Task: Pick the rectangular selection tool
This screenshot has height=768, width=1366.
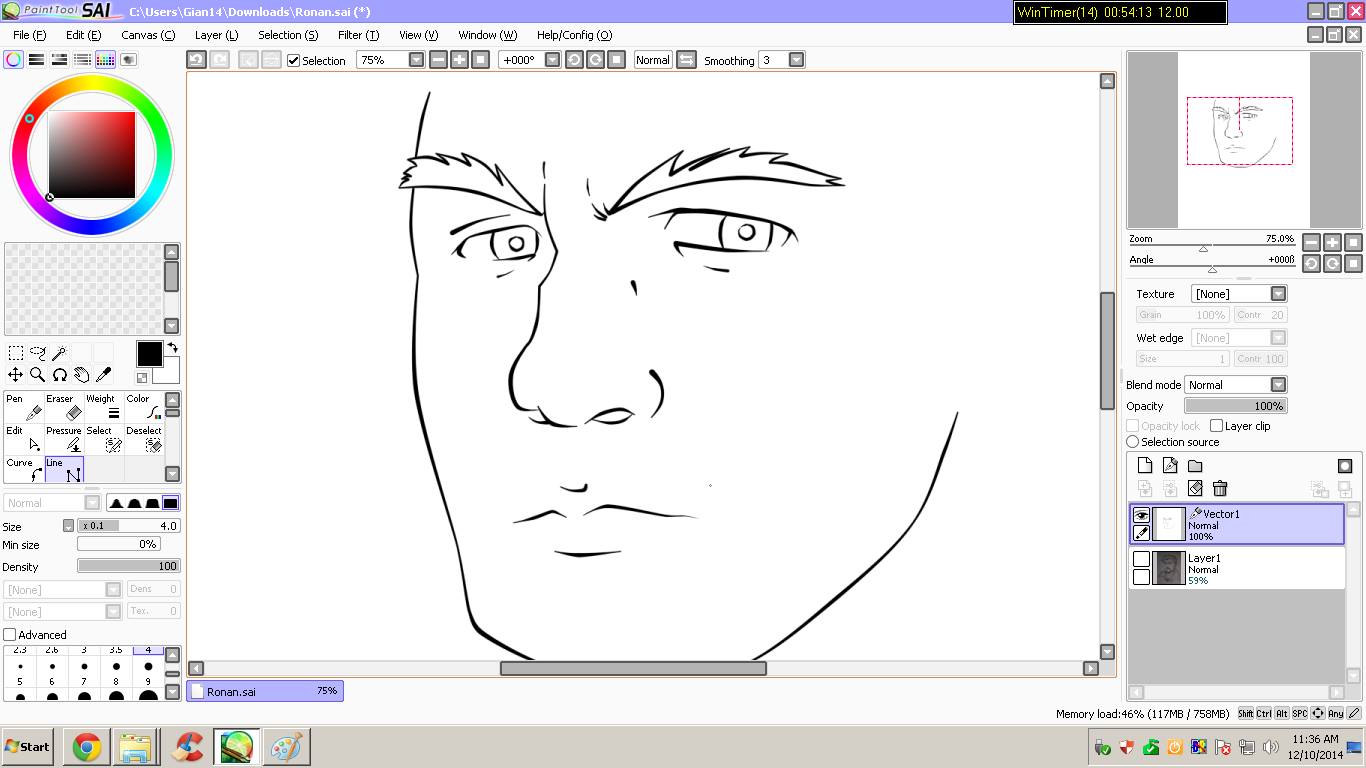Action: (16, 353)
